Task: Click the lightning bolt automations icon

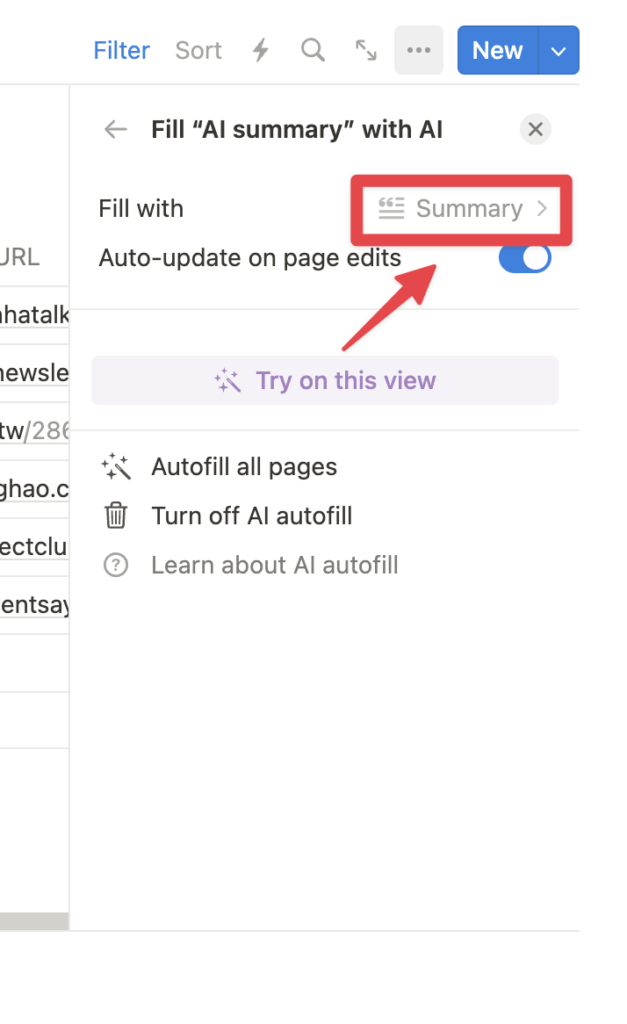Action: click(261, 50)
